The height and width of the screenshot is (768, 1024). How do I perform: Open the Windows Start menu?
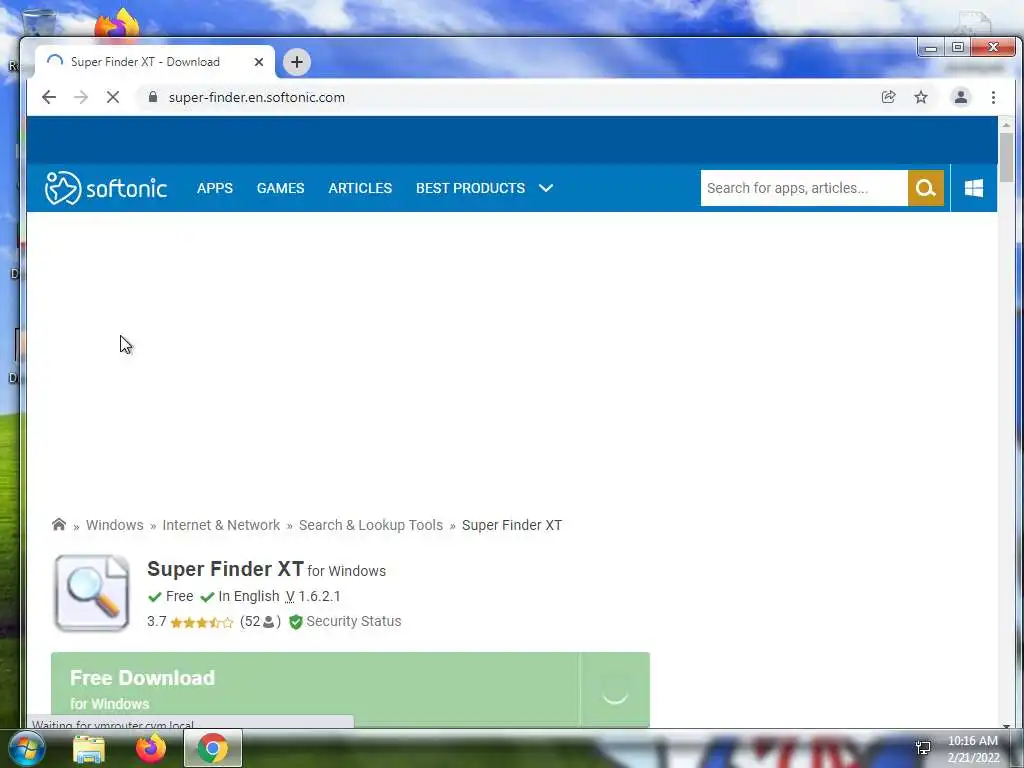pos(27,748)
